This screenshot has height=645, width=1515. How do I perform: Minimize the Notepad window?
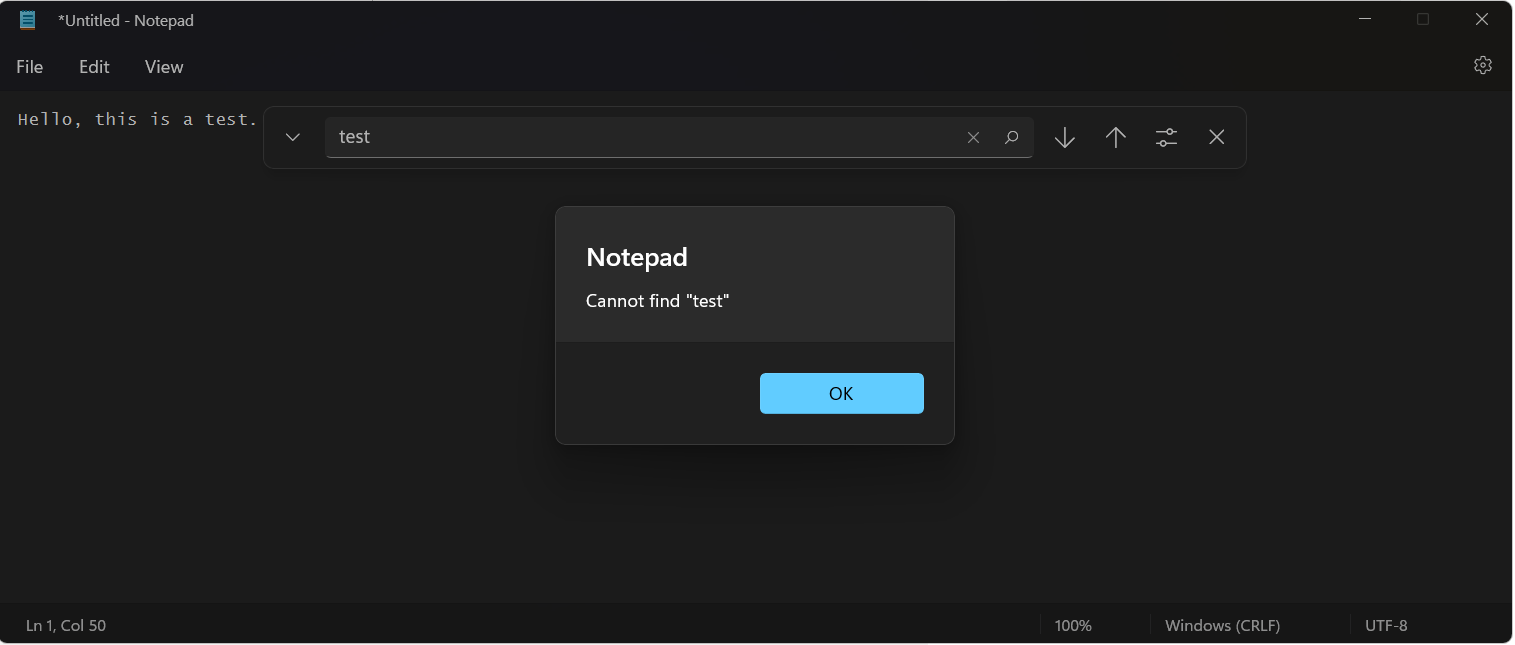(x=1365, y=19)
